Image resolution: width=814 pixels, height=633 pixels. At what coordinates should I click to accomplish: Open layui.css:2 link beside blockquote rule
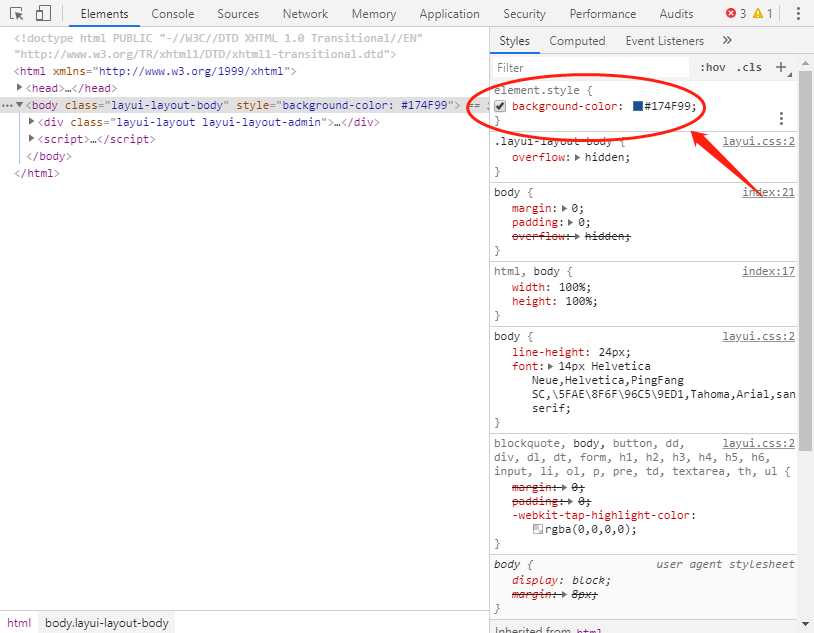point(758,443)
